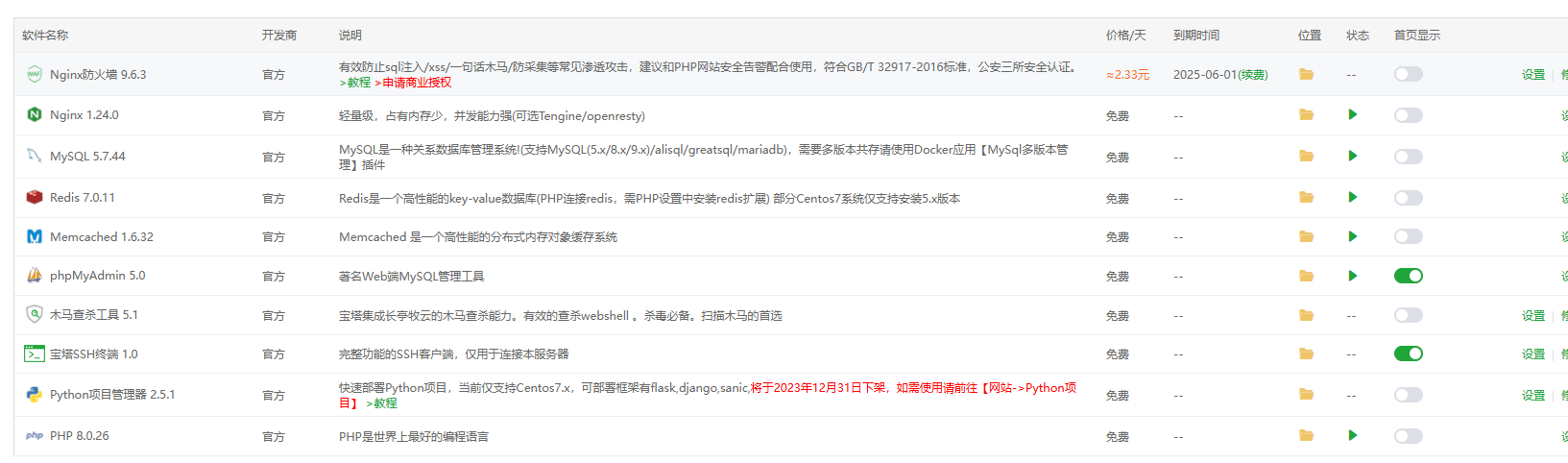1568x463 pixels.
Task: Open folder location for phpMyAdmin 5.0
Action: (1306, 276)
